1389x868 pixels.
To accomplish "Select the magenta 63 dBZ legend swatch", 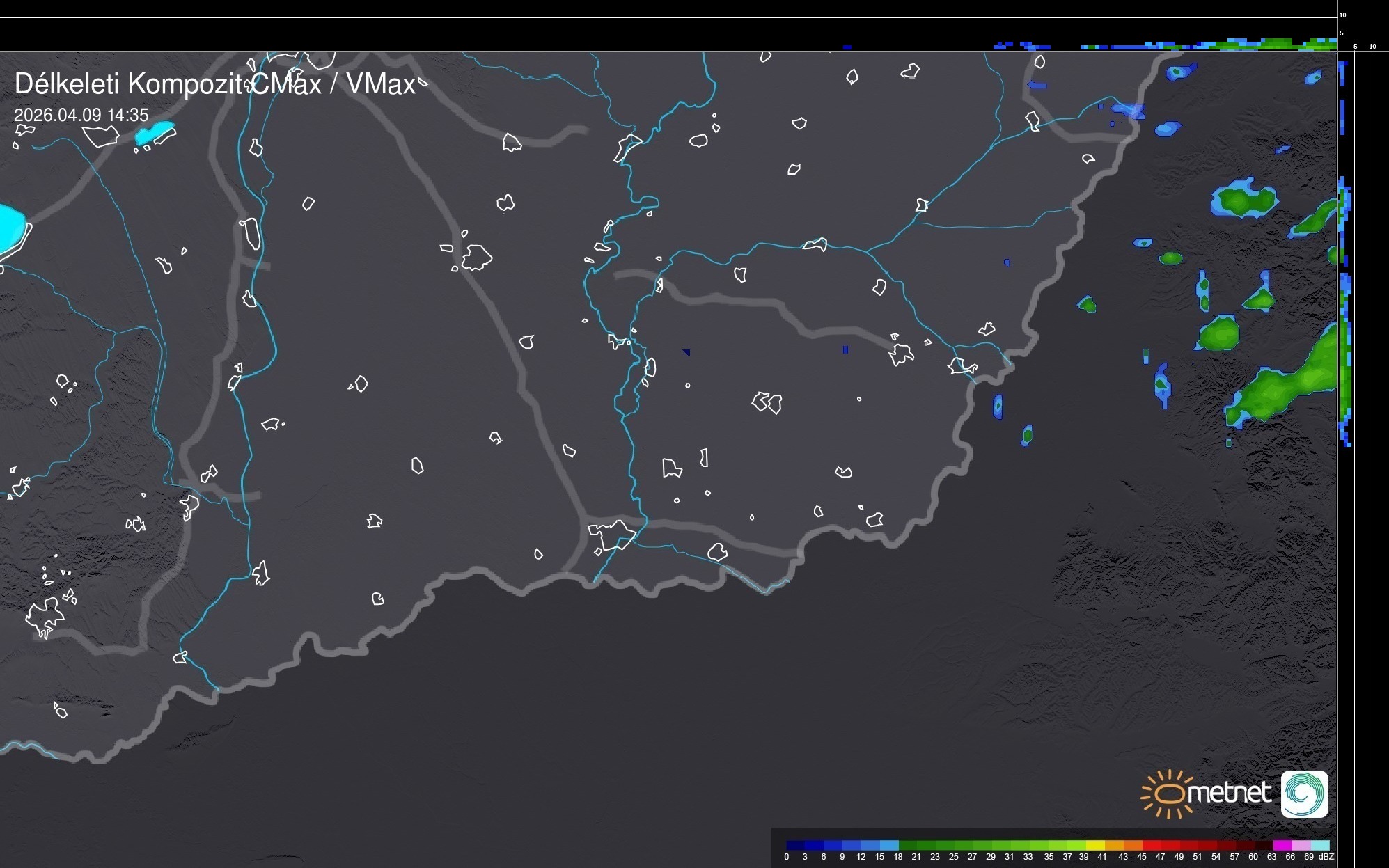I will (x=1282, y=845).
